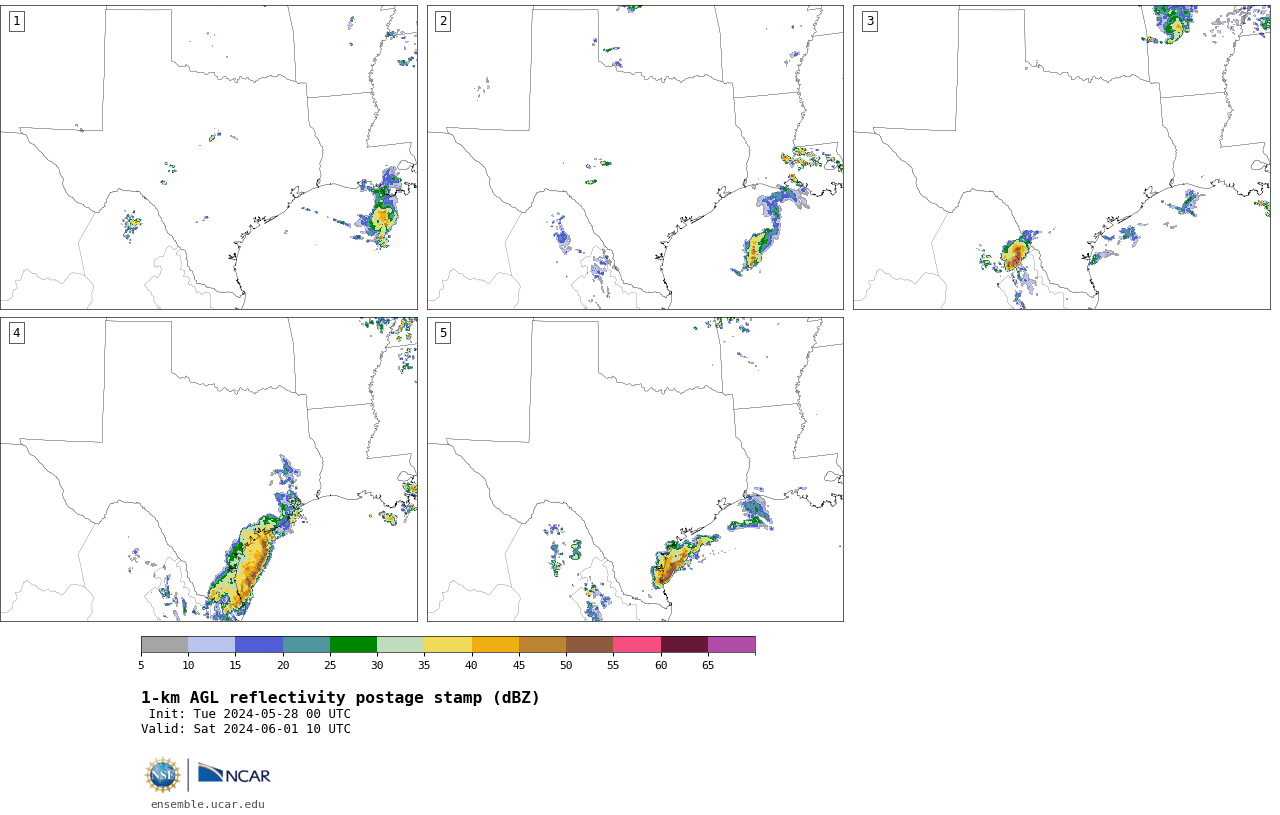The width and height of the screenshot is (1280, 815).
Task: Click the panel number 4 label
Action: 16,333
